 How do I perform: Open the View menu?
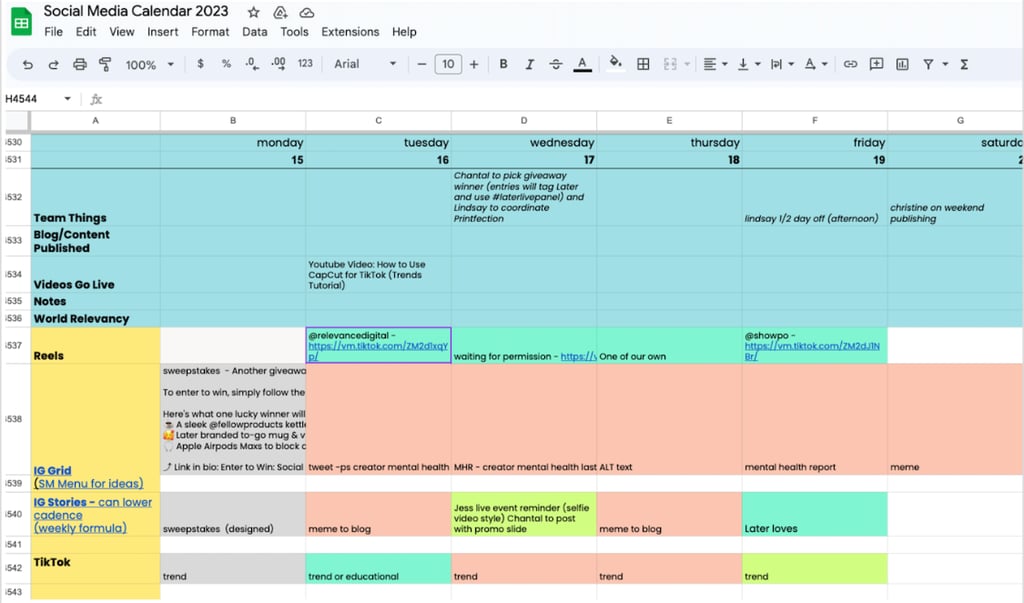point(121,31)
